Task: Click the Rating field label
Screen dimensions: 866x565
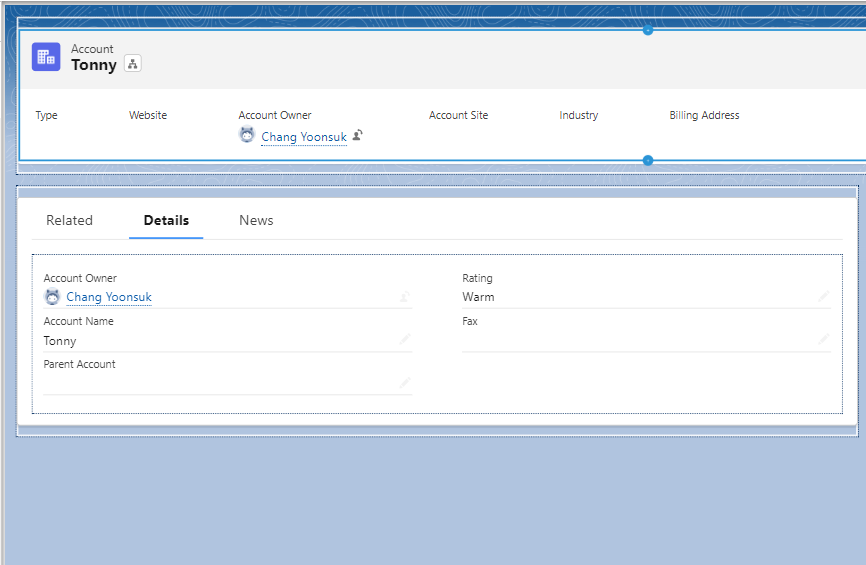Action: pos(477,278)
